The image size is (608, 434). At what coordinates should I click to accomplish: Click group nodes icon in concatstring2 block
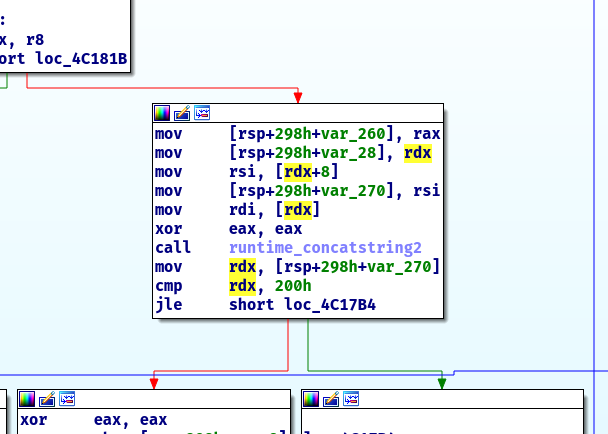(x=202, y=113)
